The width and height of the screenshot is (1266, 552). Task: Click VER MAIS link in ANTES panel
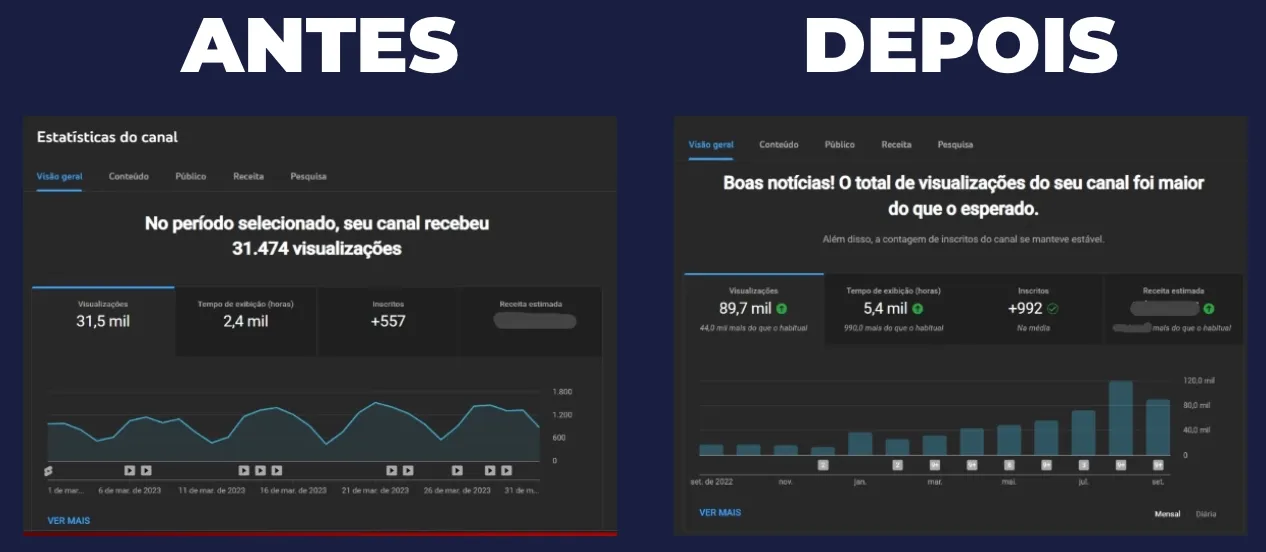coord(69,521)
